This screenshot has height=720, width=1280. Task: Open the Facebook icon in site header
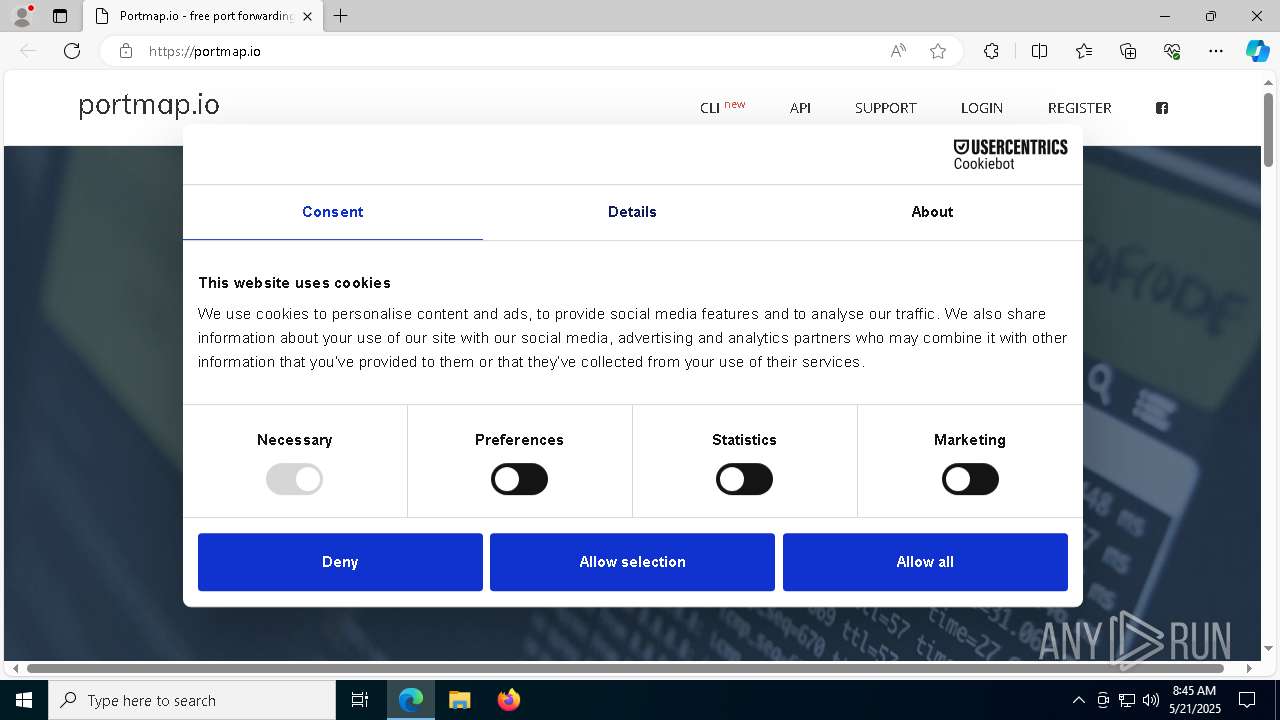pyautogui.click(x=1162, y=108)
